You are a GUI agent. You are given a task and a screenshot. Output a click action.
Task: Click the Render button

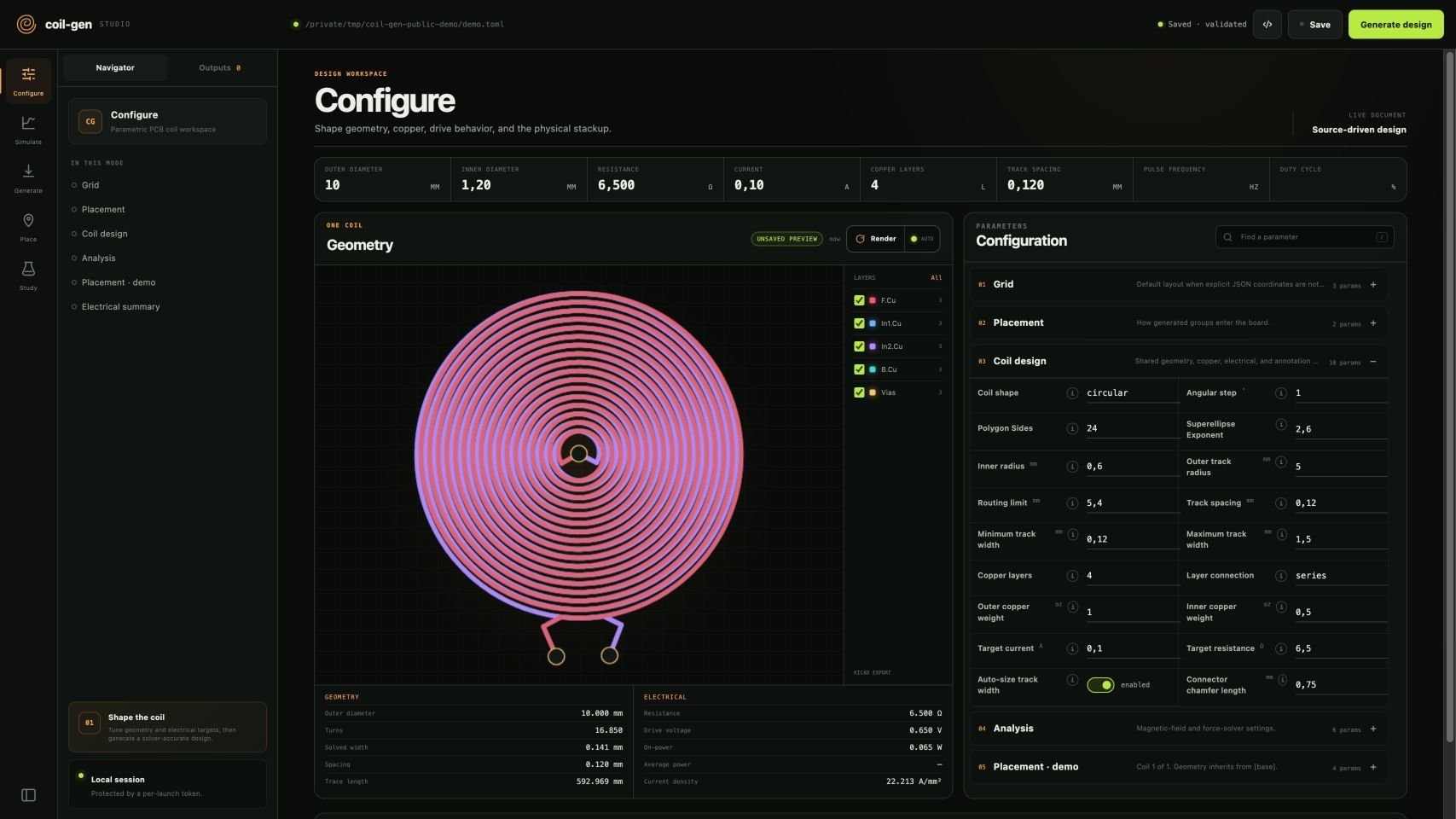(875, 239)
